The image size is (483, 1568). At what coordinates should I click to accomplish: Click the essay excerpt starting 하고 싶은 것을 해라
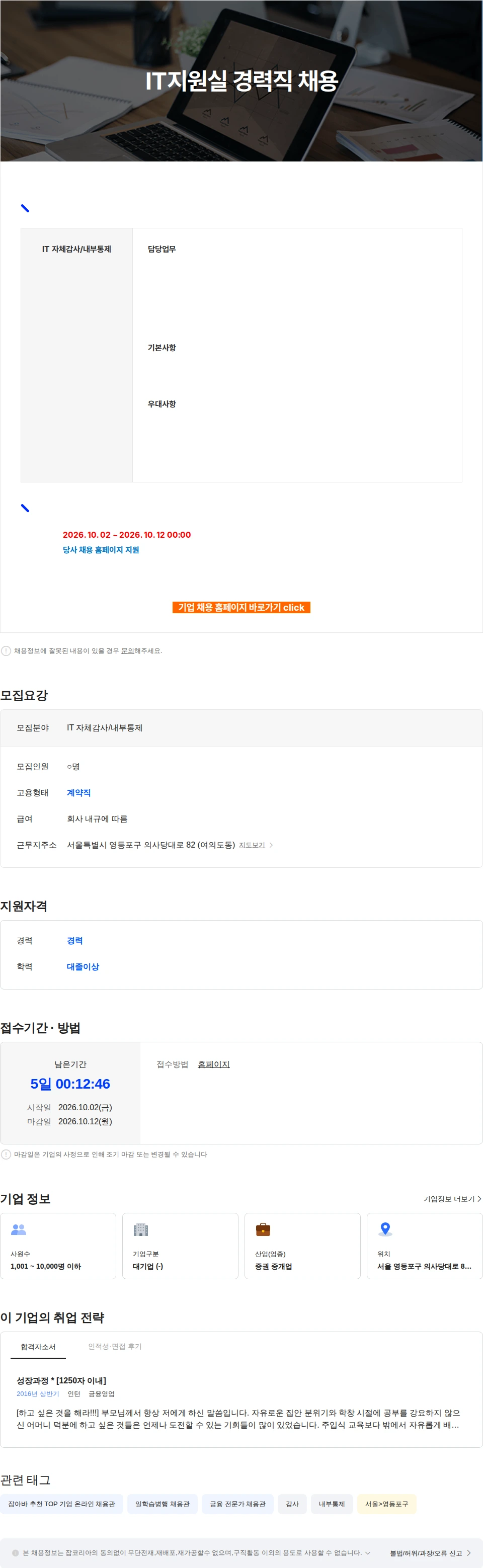click(238, 1419)
